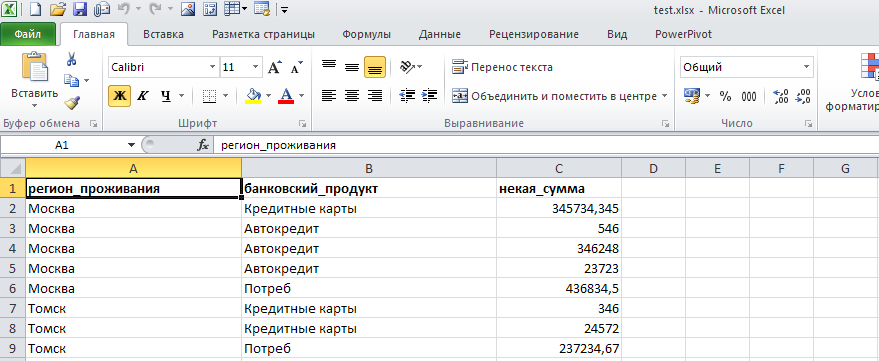Click the text orientation icon
This screenshot has width=879, height=361.
(x=408, y=67)
